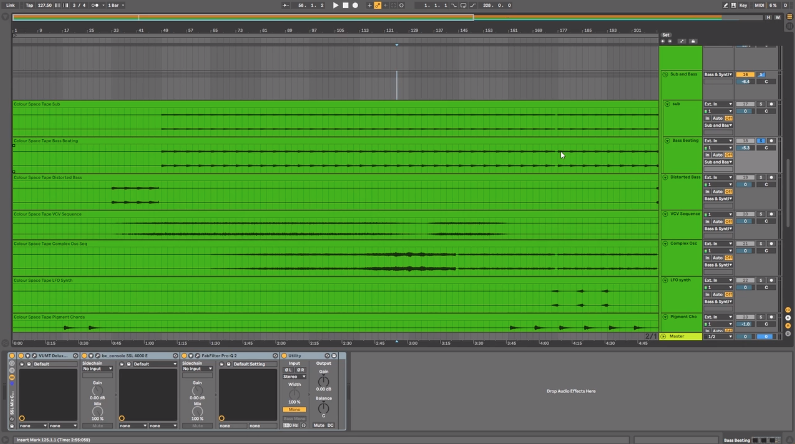Enable Bass Mono in Utility
This screenshot has width=795, height=444.
(x=295, y=419)
